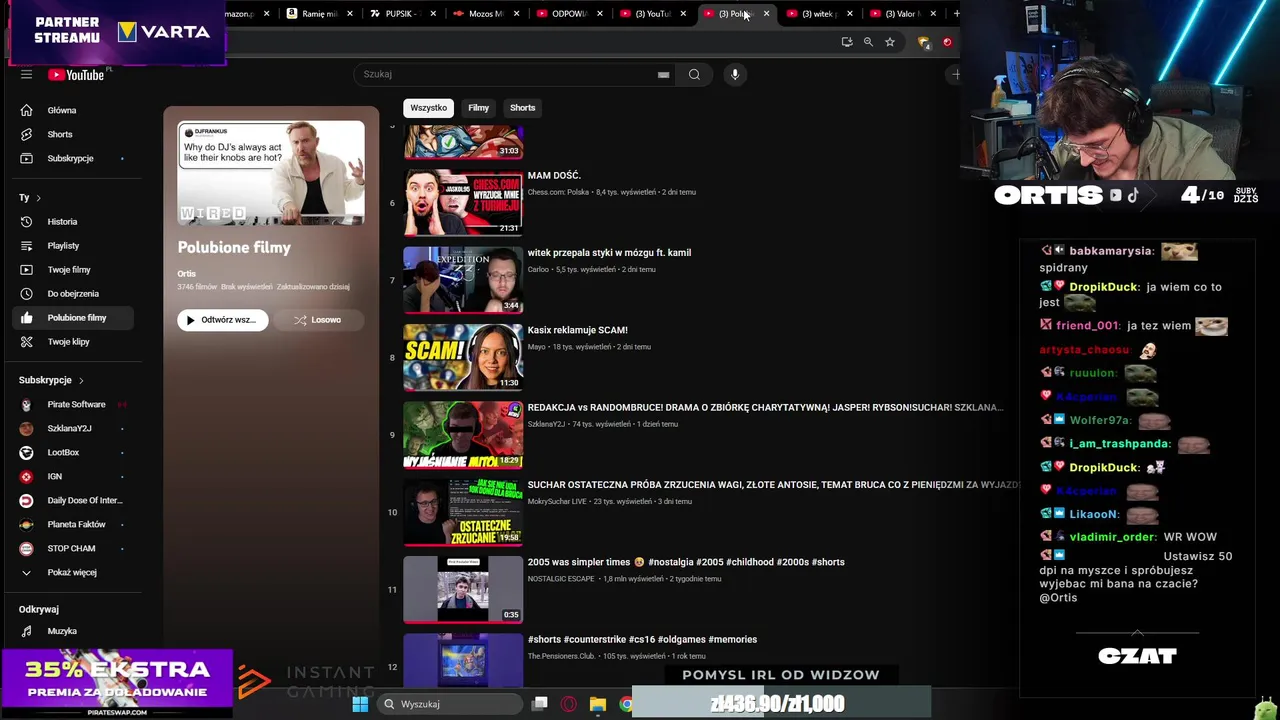
Task: Open Pirate Software channel subscription
Action: click(75, 405)
